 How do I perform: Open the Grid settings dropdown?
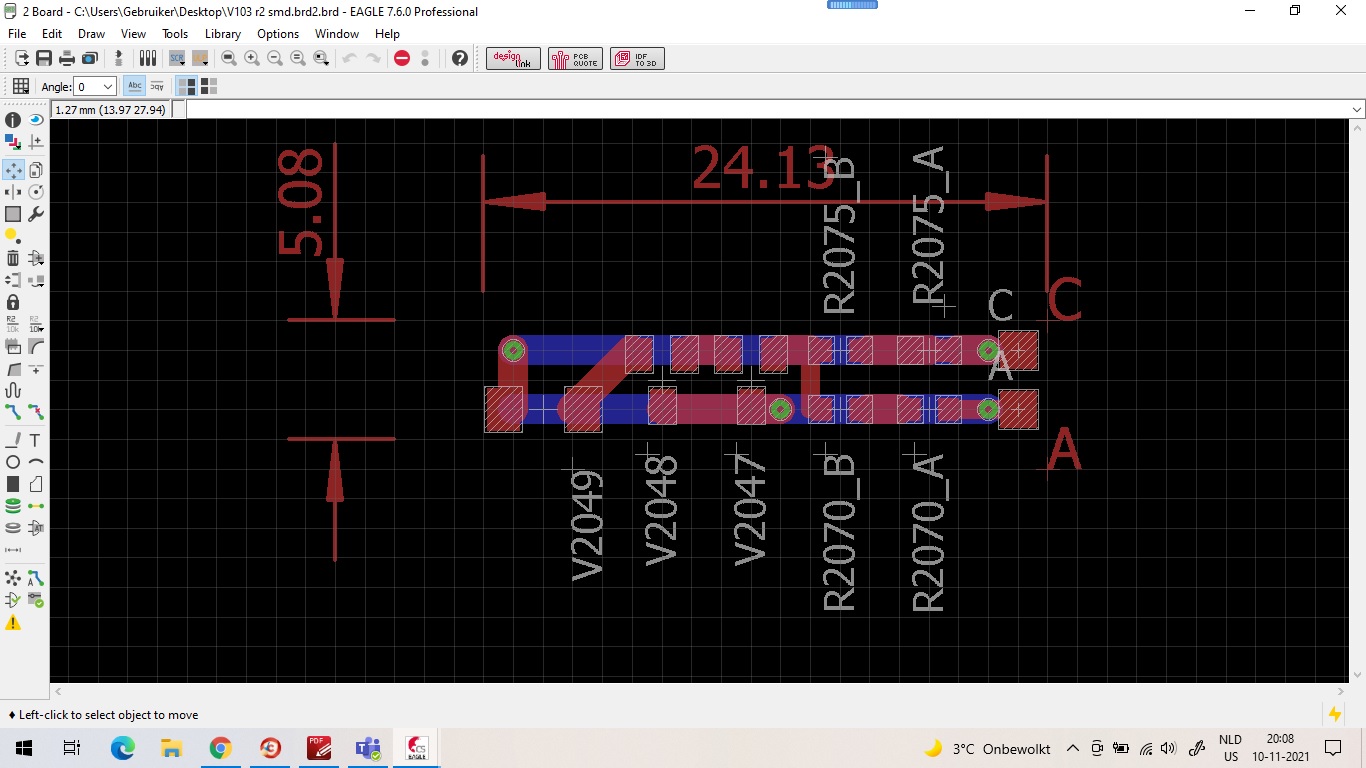click(x=20, y=86)
